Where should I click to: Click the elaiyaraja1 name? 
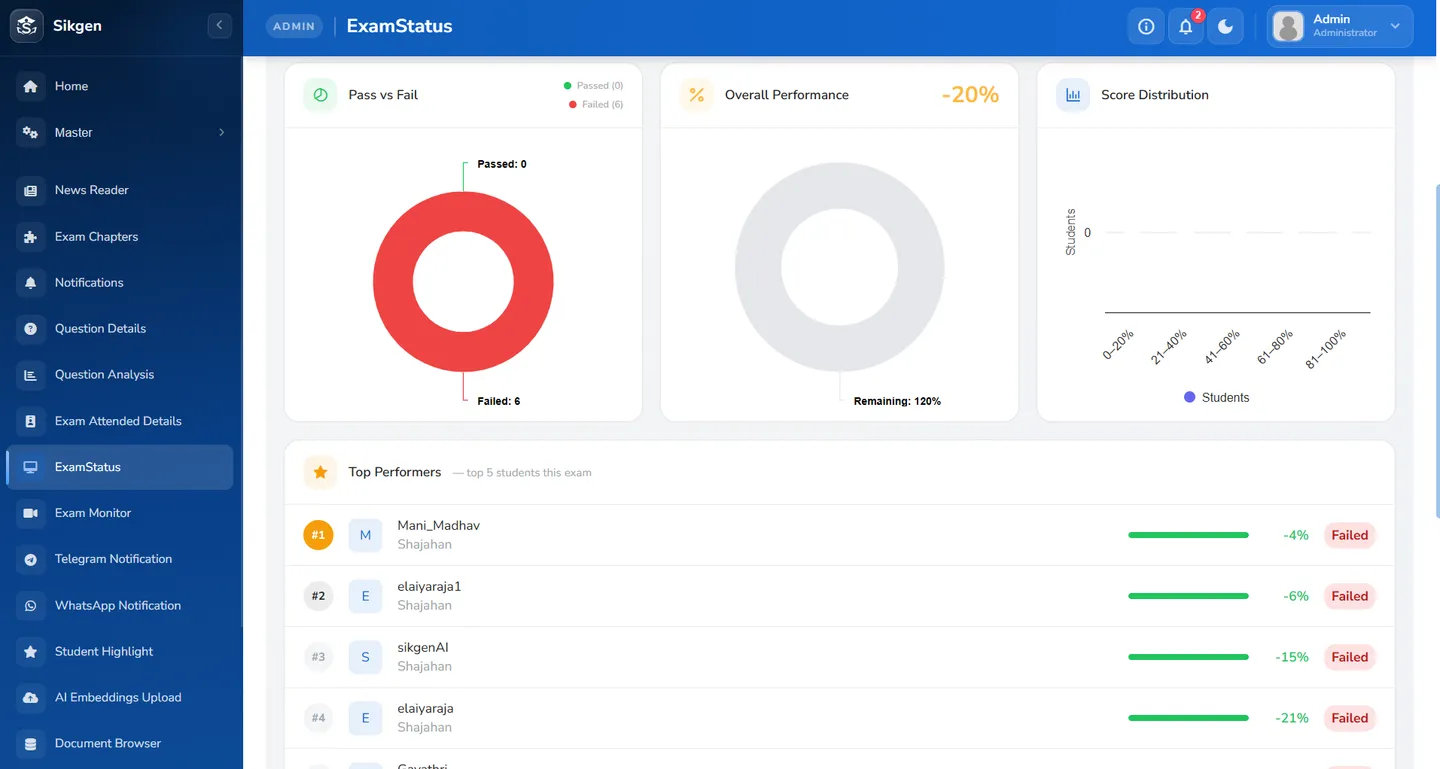click(x=429, y=586)
